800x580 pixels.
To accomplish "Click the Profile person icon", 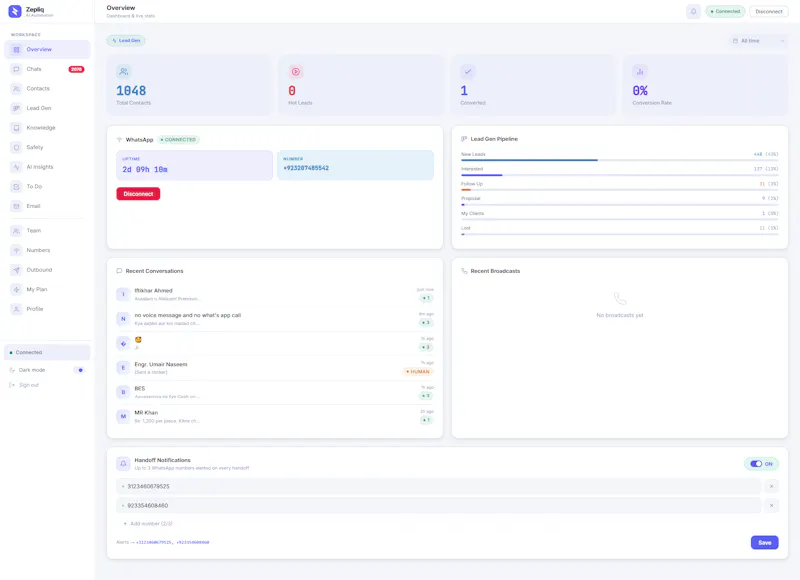I will point(16,309).
